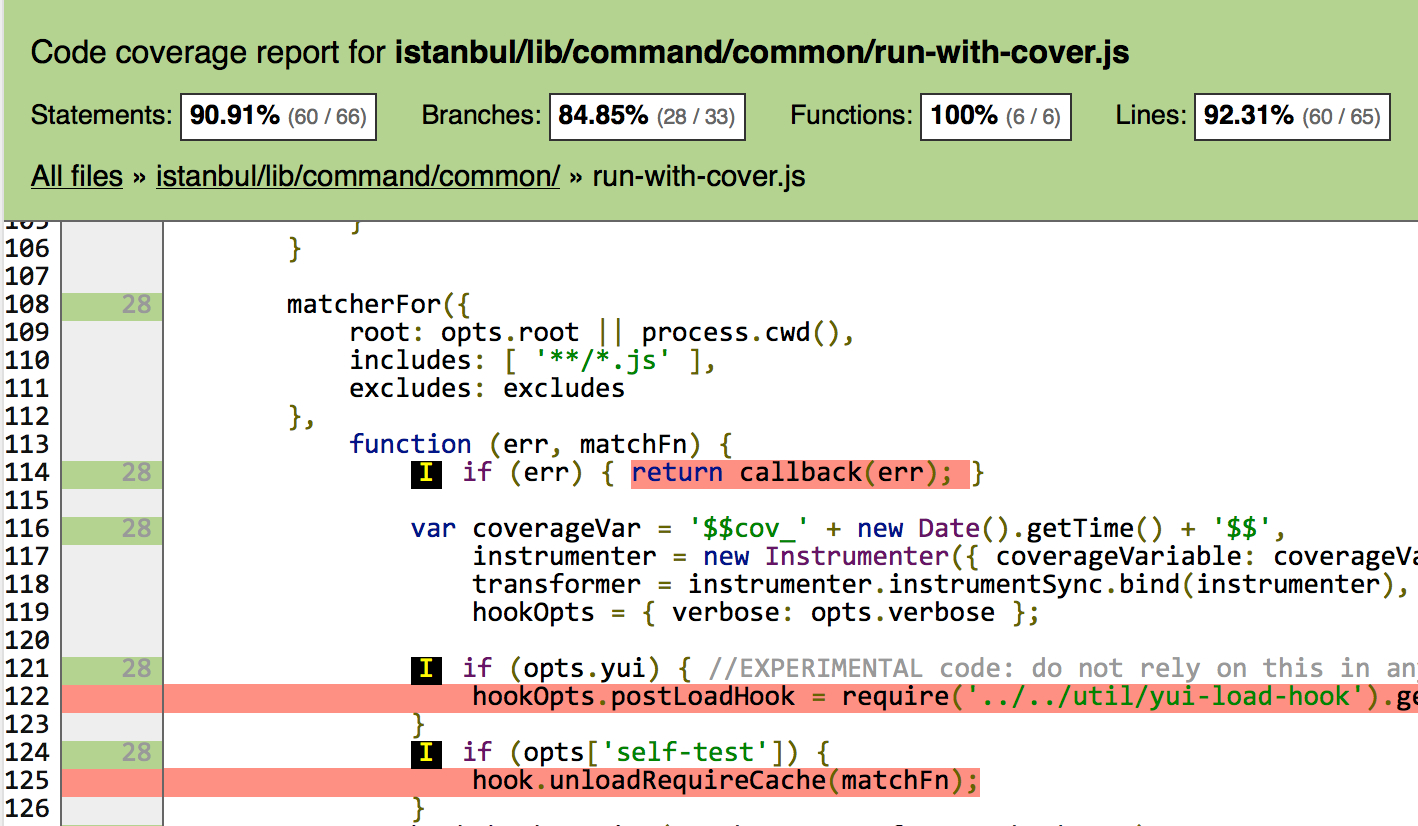Click the execution count badge '28' beside line 108
The width and height of the screenshot is (1418, 826).
[x=139, y=304]
